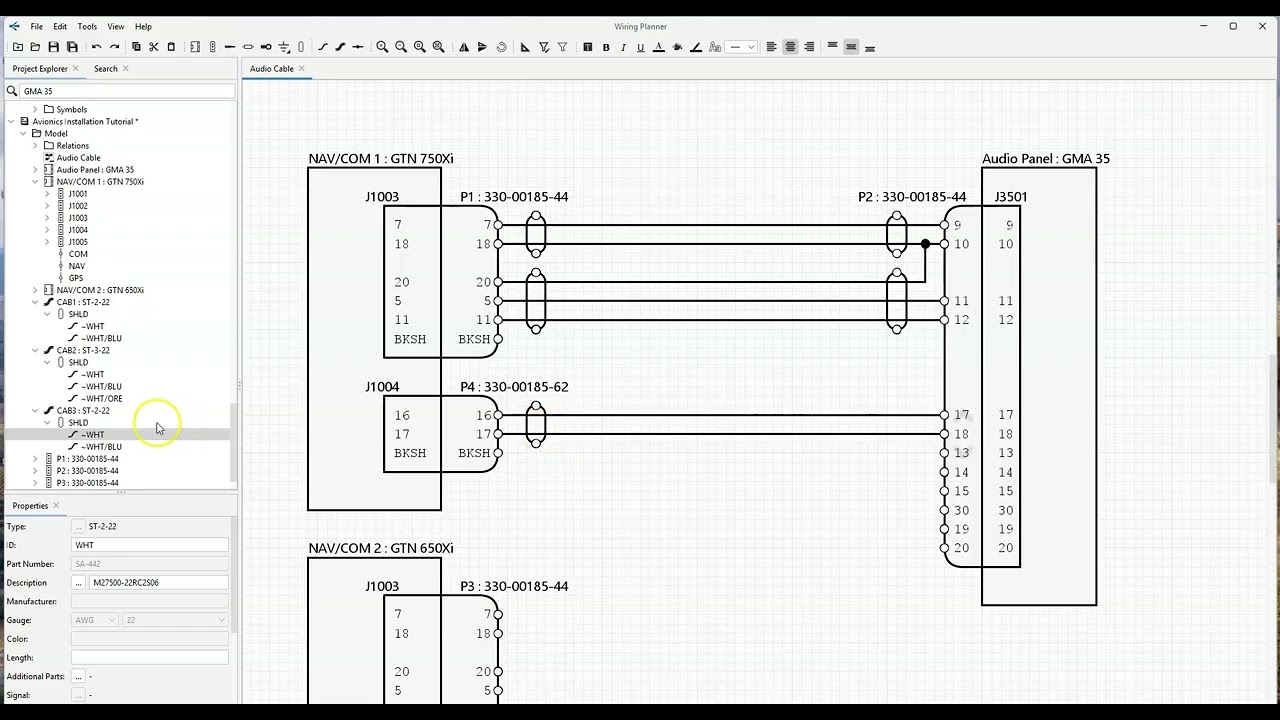The height and width of the screenshot is (720, 1280).
Task: Click the Open folder icon
Action: point(35,47)
